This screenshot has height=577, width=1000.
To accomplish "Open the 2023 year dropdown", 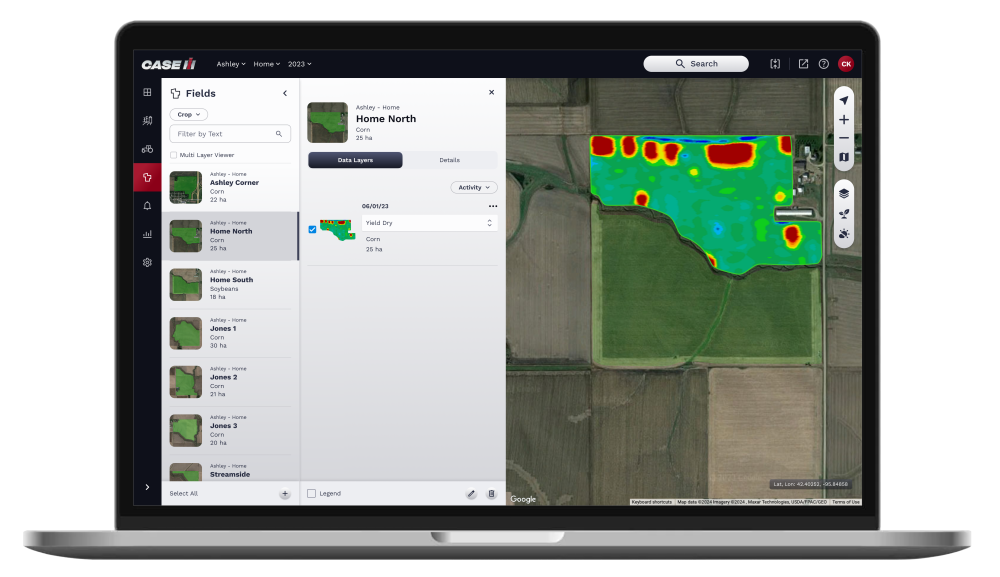I will (x=299, y=64).
